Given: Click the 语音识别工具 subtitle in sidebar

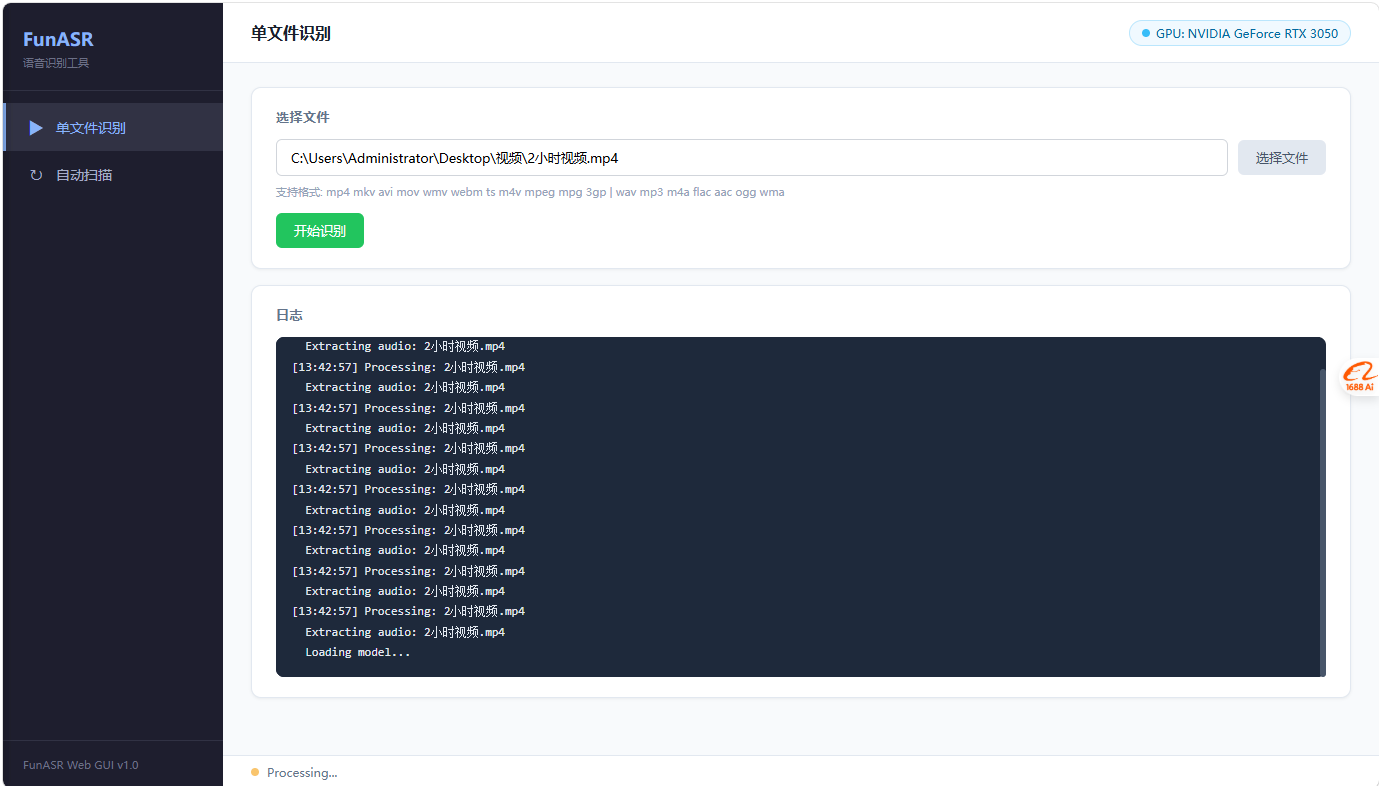Looking at the screenshot, I should point(56,63).
